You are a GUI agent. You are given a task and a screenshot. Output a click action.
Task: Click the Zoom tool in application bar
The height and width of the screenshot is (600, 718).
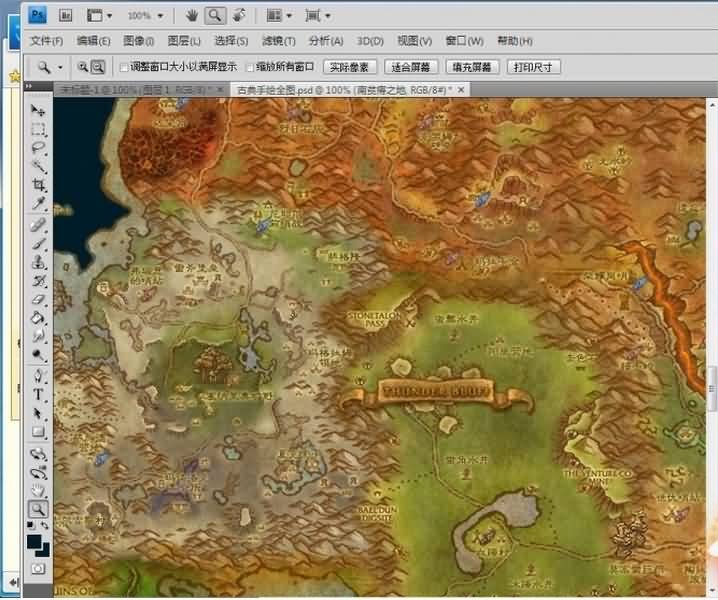click(x=215, y=16)
